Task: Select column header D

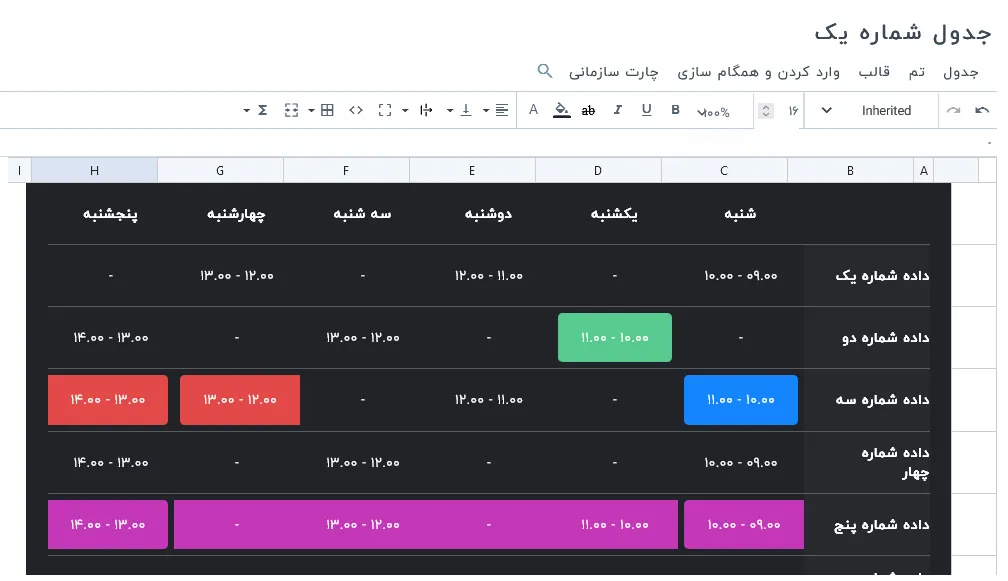Action: pyautogui.click(x=598, y=170)
